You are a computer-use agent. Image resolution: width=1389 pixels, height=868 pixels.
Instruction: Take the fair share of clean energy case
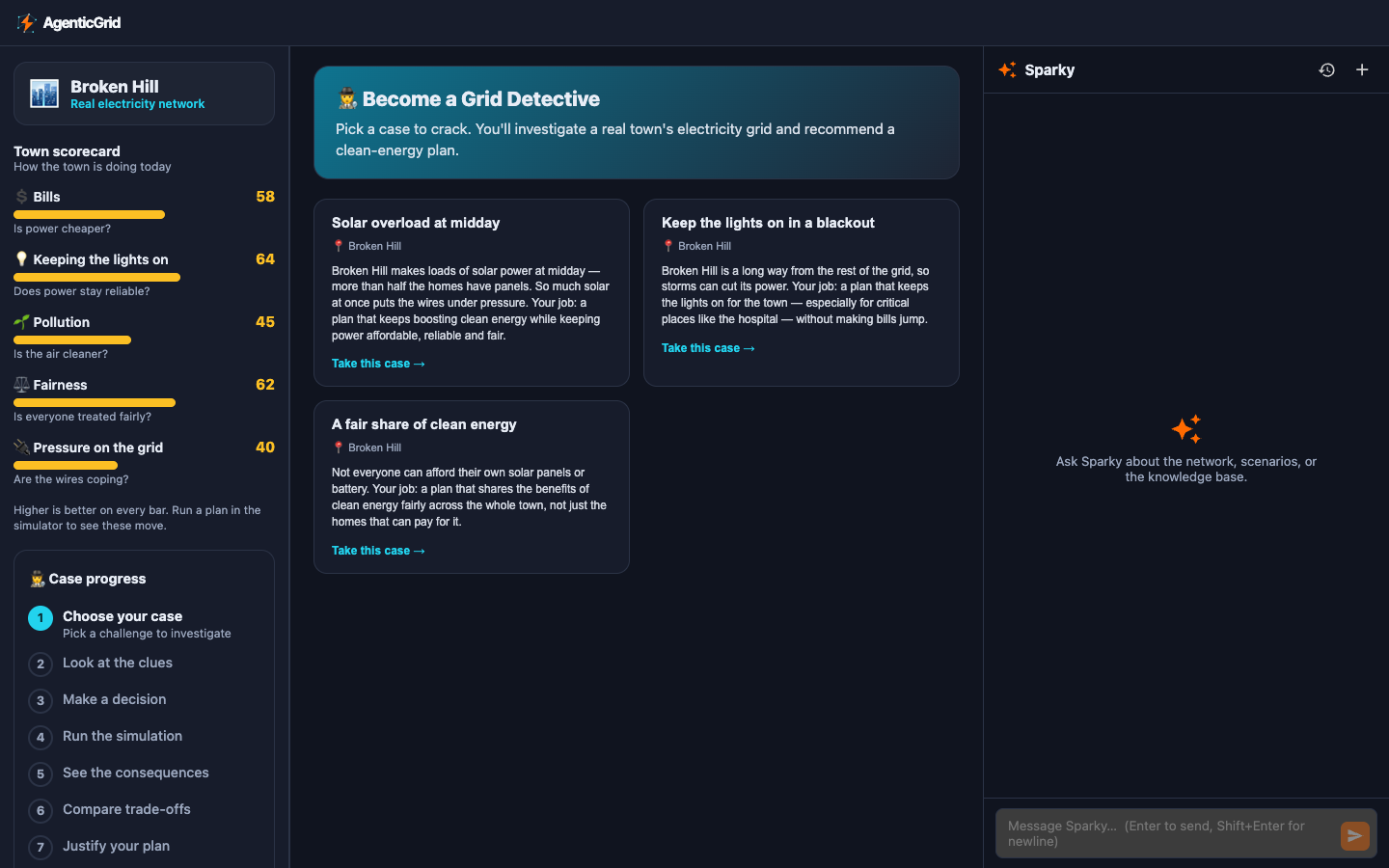point(378,551)
